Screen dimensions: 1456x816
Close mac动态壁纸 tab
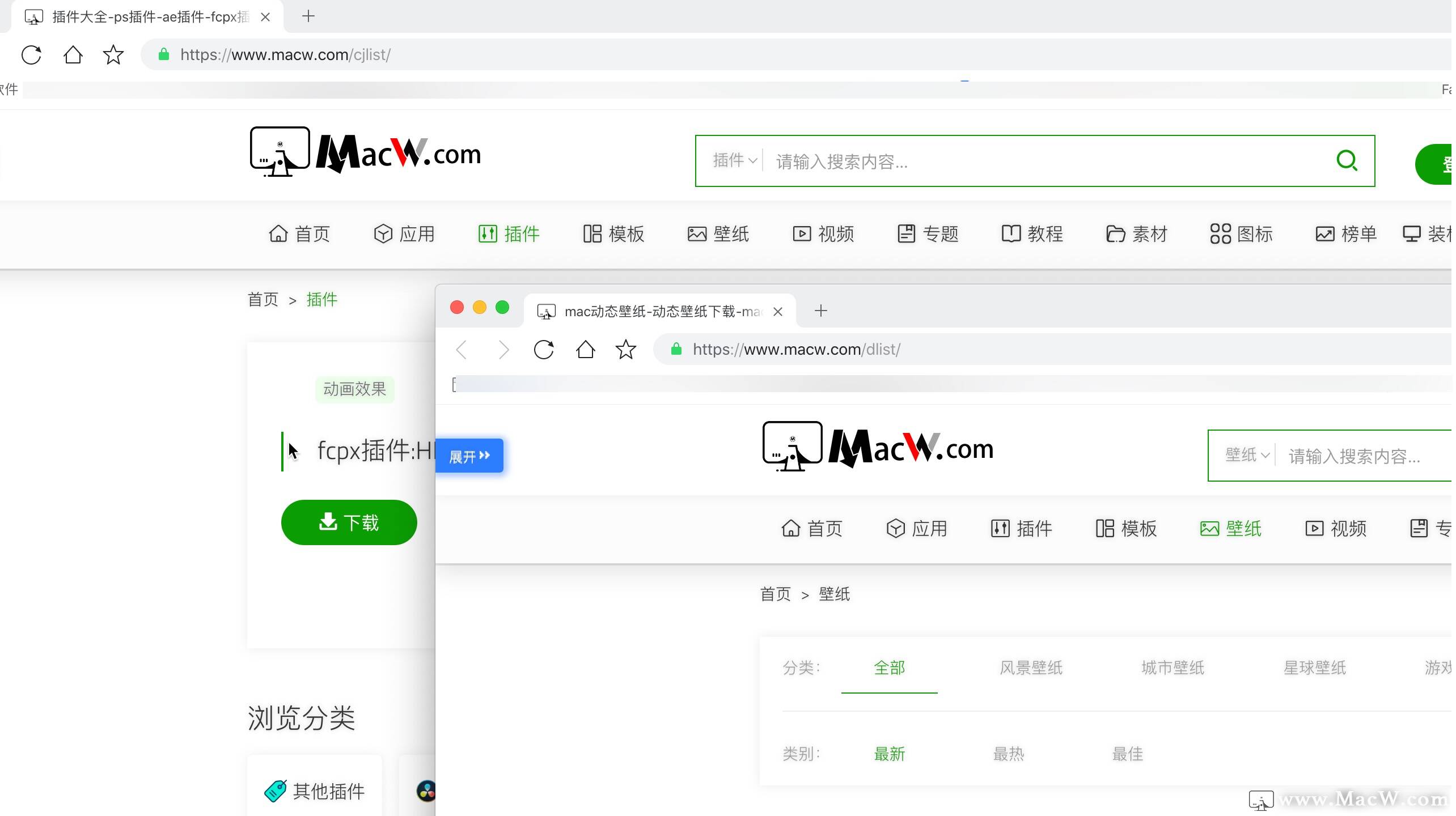point(778,312)
